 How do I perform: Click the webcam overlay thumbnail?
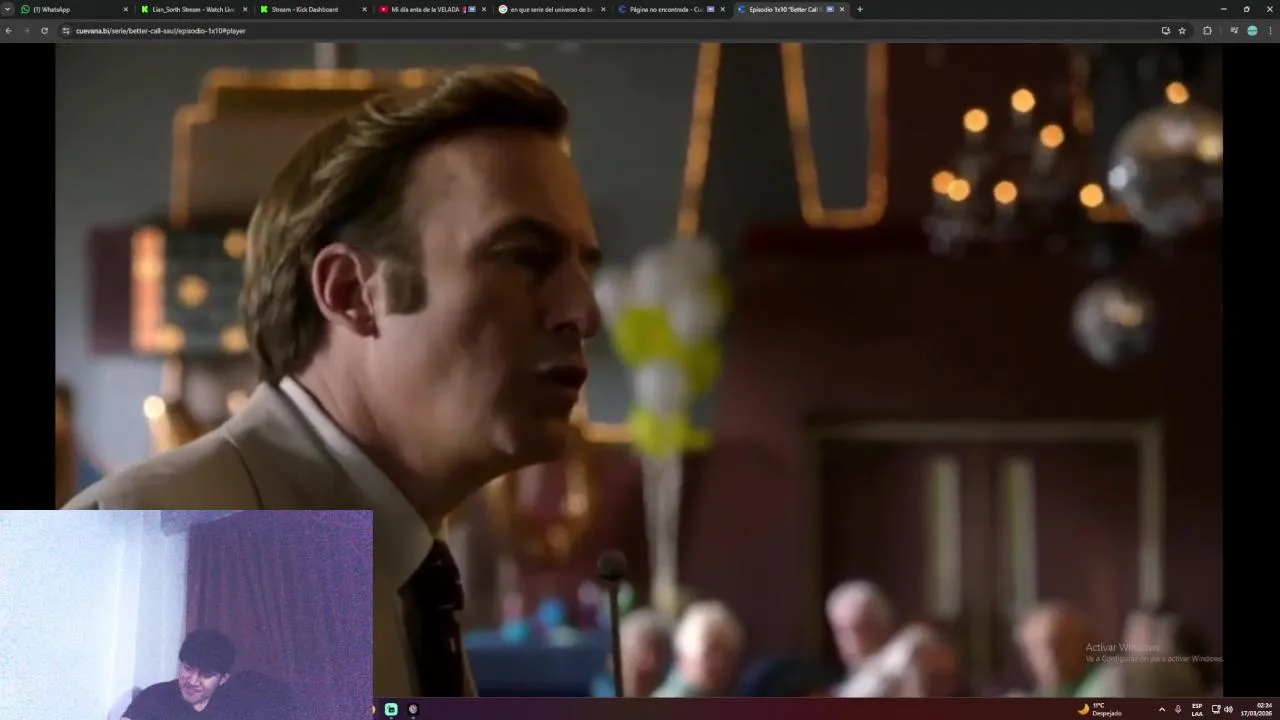pyautogui.click(x=186, y=615)
